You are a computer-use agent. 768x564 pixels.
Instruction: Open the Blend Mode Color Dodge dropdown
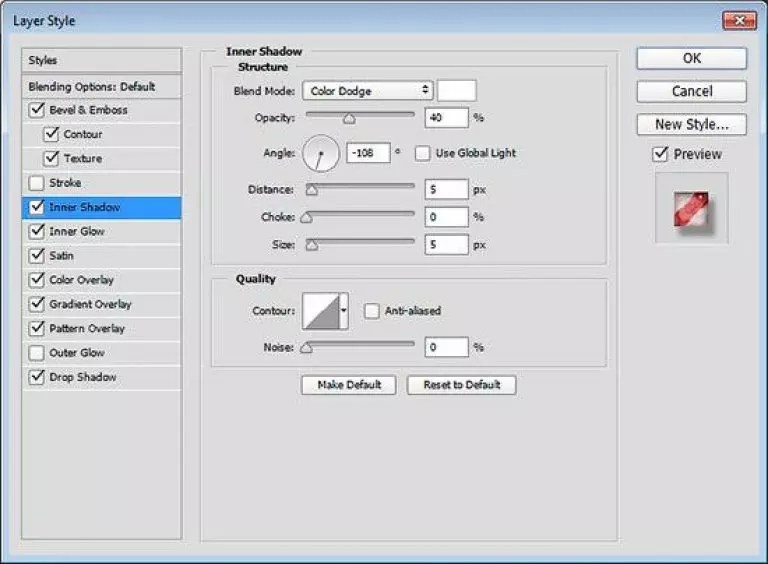[368, 91]
